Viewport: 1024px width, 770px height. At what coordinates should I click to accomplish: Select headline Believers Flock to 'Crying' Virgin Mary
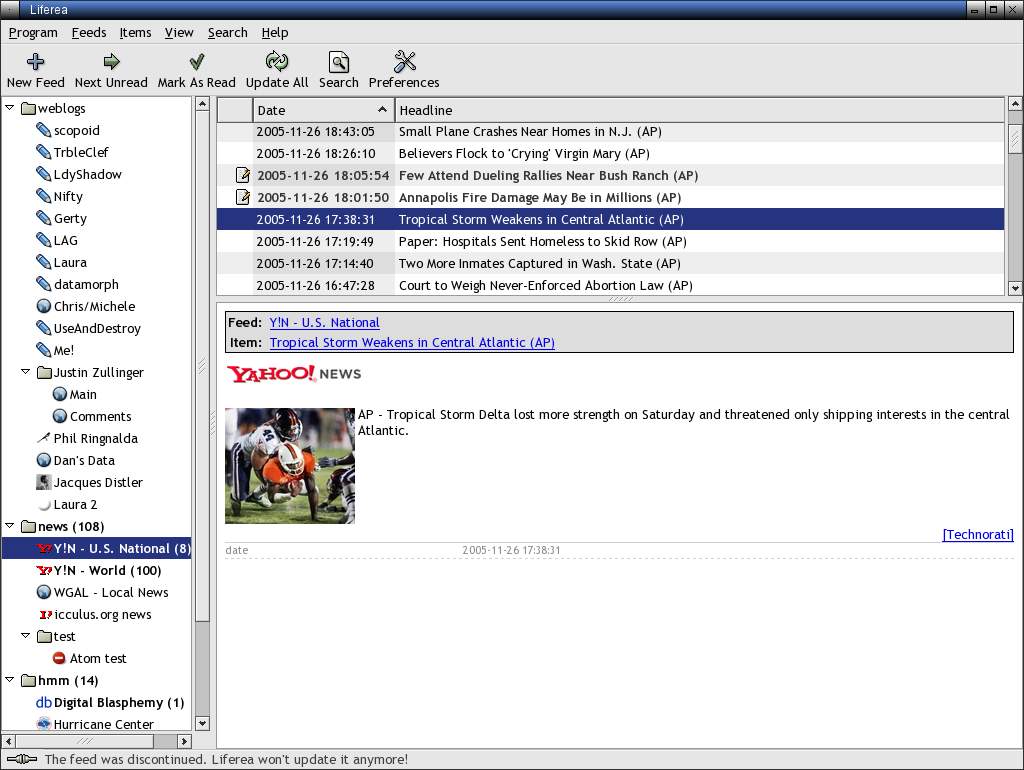[524, 153]
